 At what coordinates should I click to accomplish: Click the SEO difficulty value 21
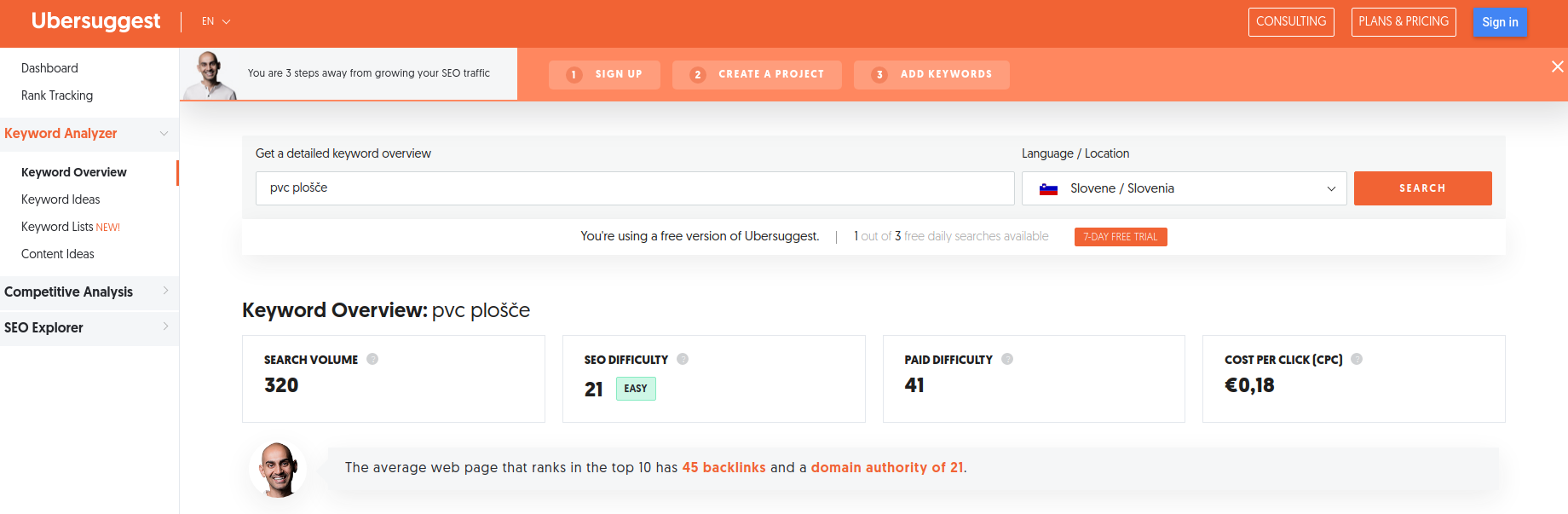click(x=594, y=390)
